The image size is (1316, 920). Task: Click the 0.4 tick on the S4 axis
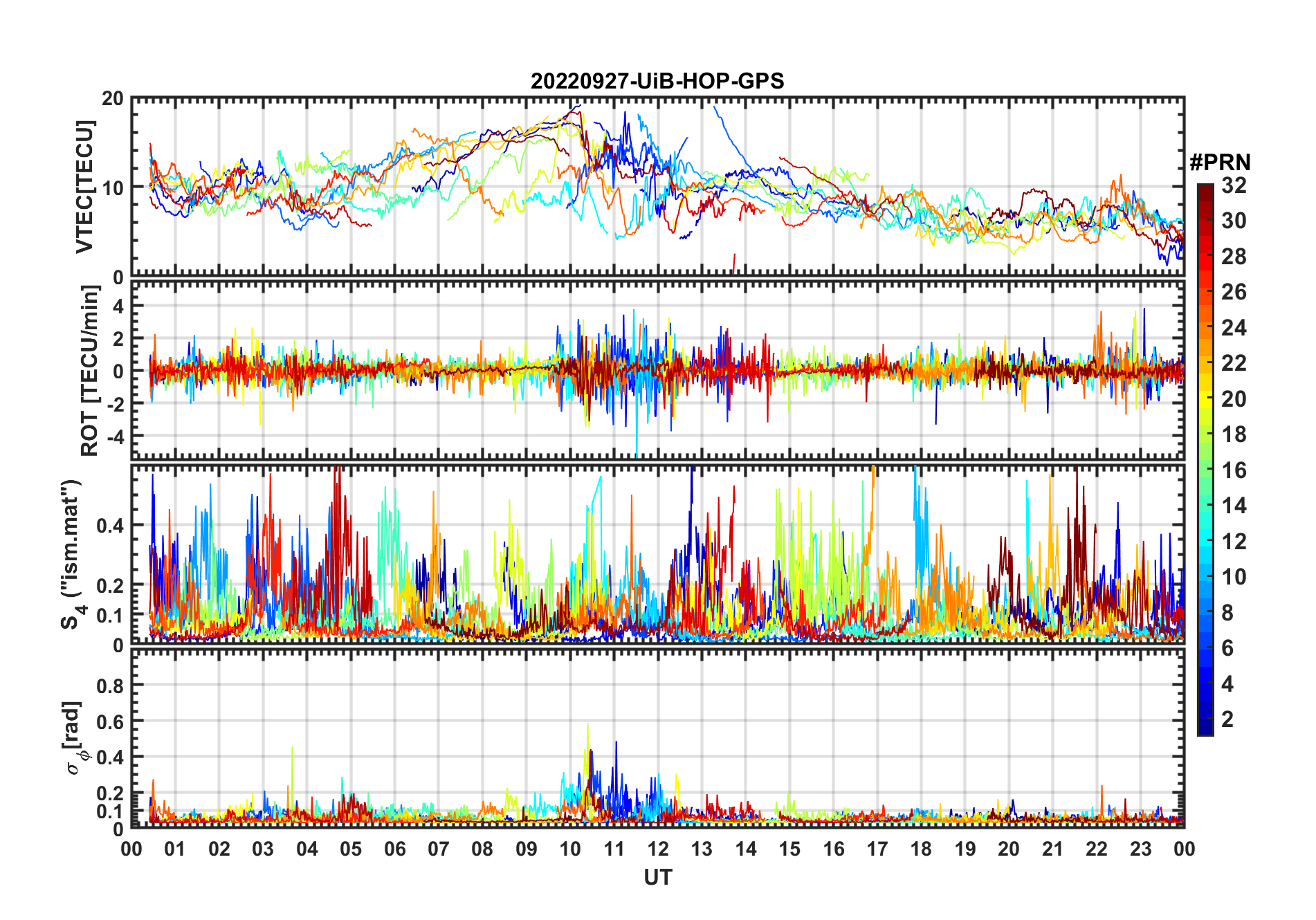[x=110, y=525]
